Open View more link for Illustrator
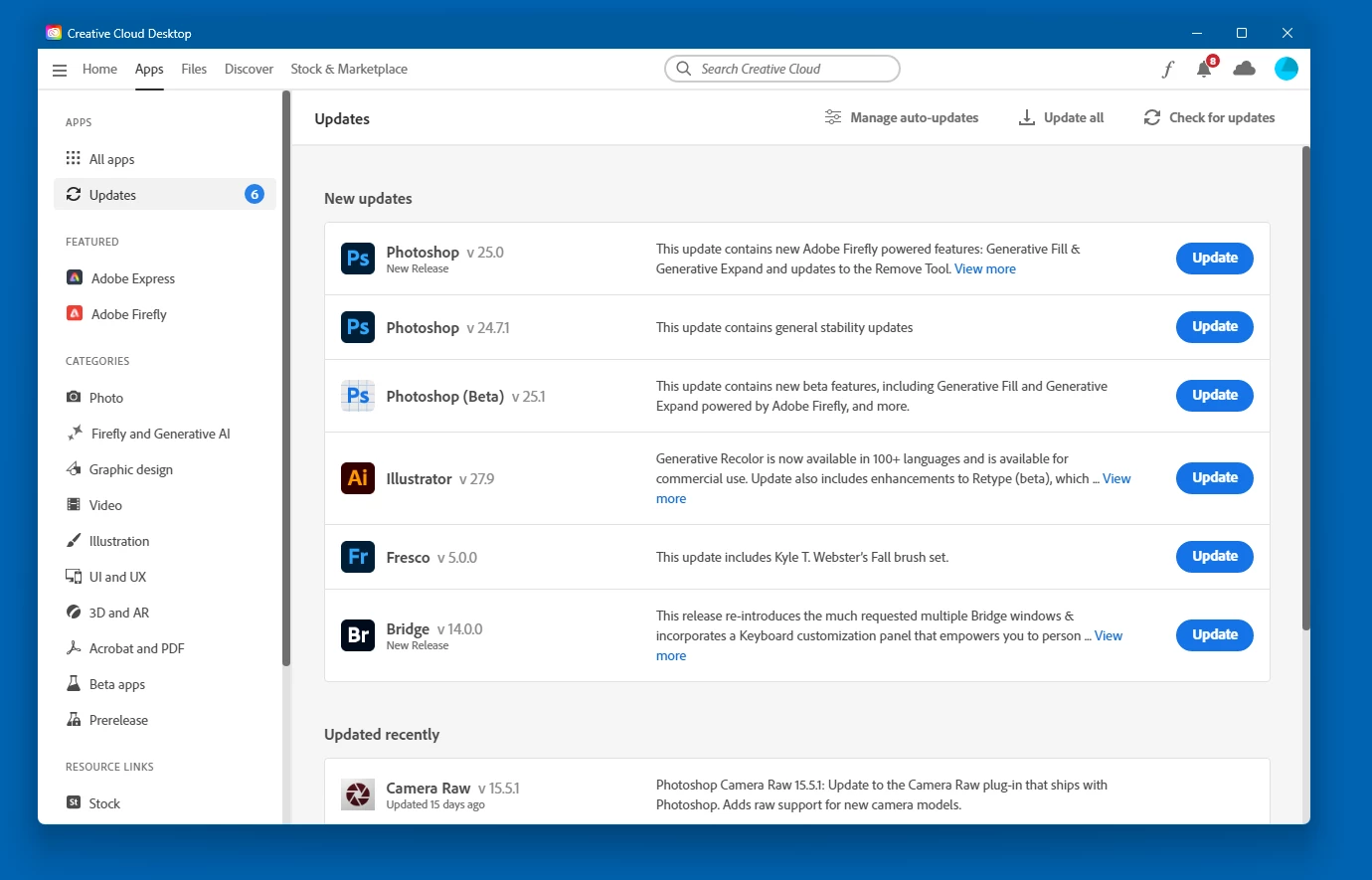This screenshot has width=1372, height=880. pos(1116,478)
